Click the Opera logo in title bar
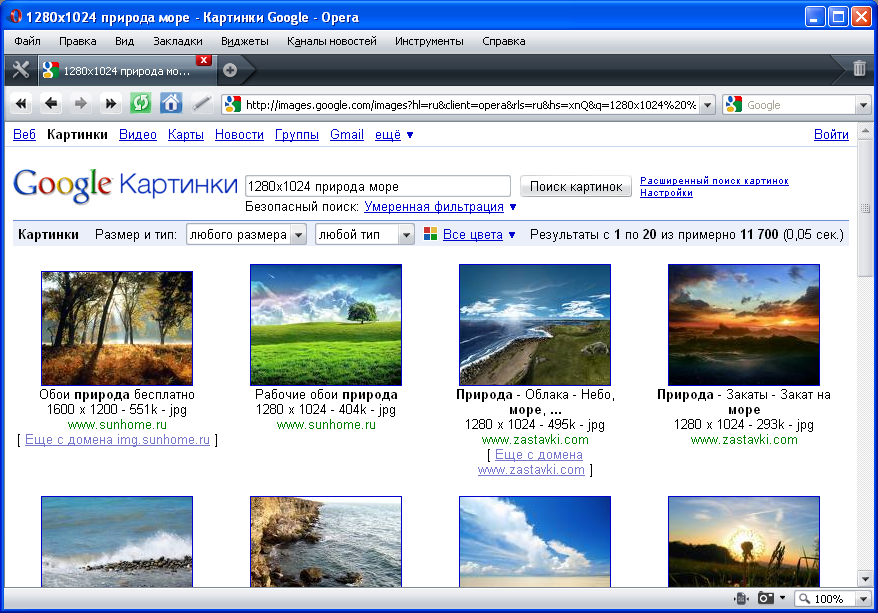Viewport: 878px width, 613px height. pyautogui.click(x=15, y=16)
